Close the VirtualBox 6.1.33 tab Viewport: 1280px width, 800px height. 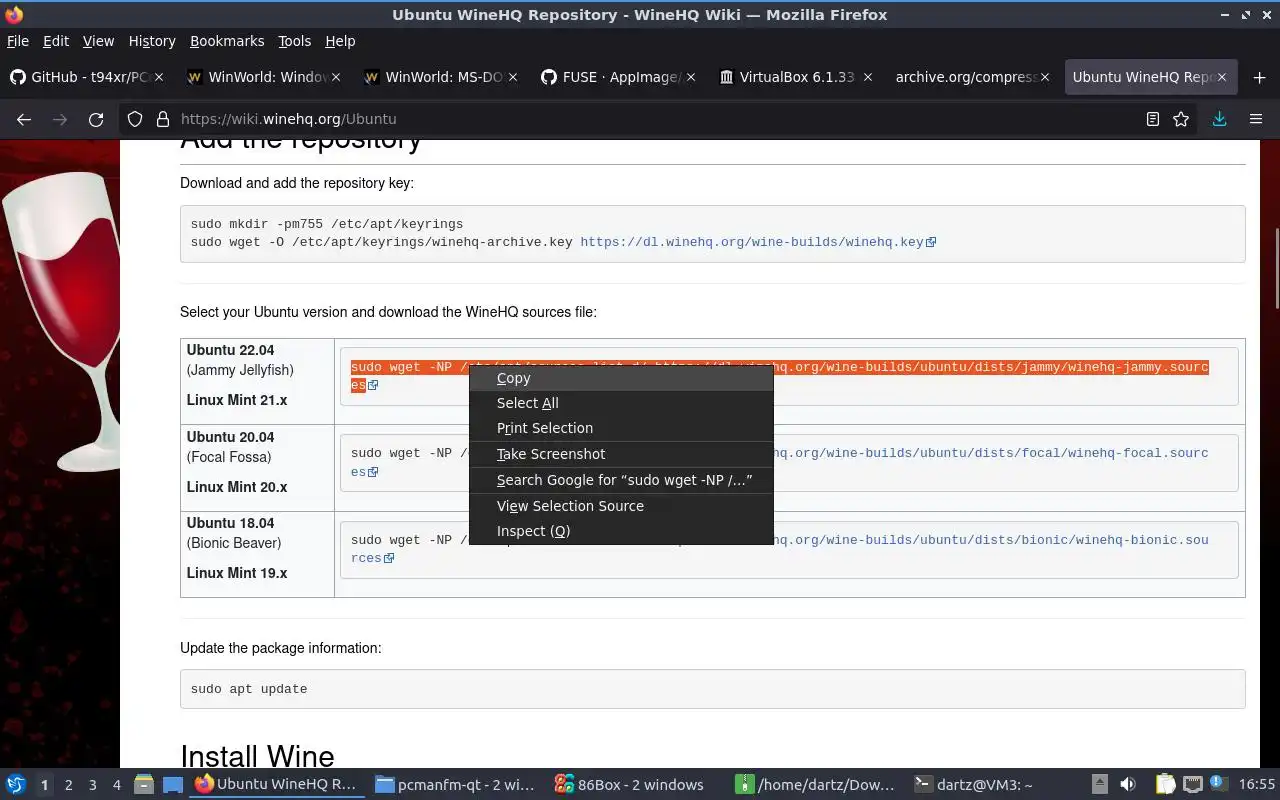[x=867, y=77]
